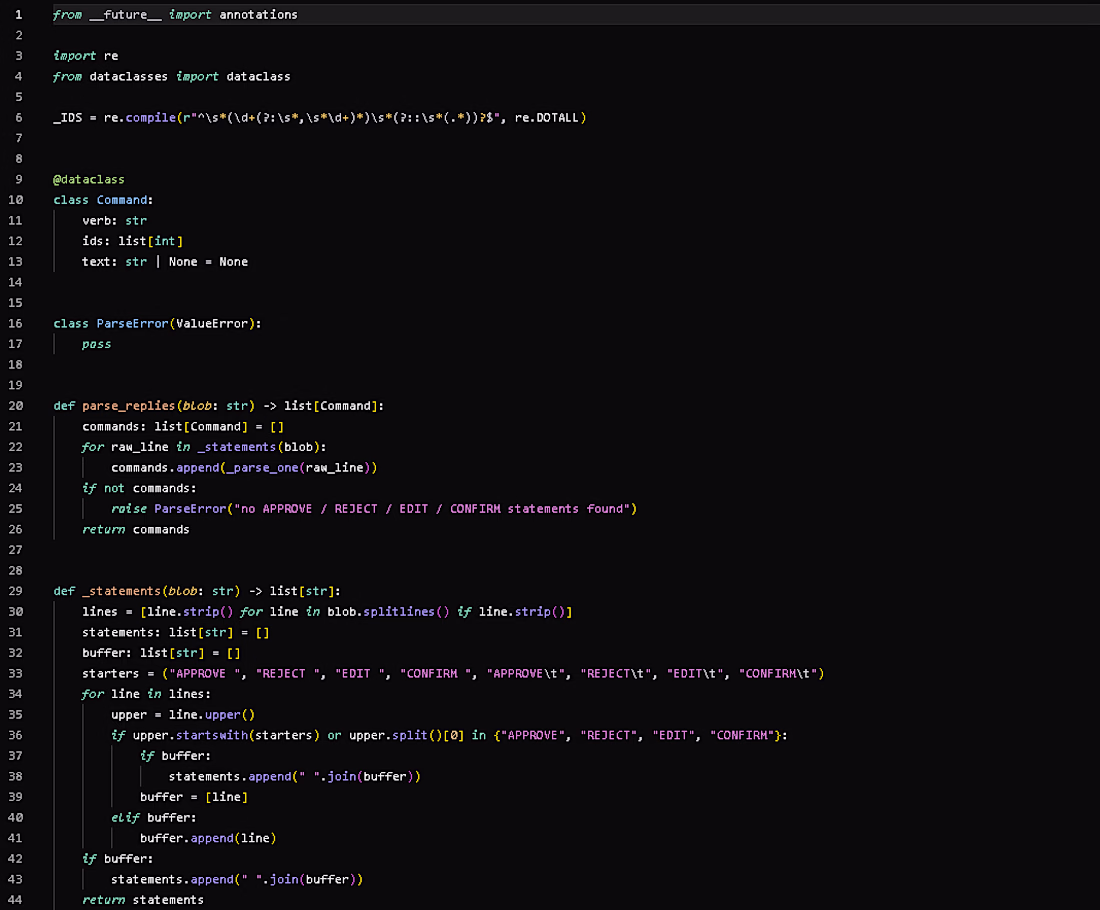Click line number 44 in the gutter
Viewport: 1100px width, 910px height.
(15, 900)
